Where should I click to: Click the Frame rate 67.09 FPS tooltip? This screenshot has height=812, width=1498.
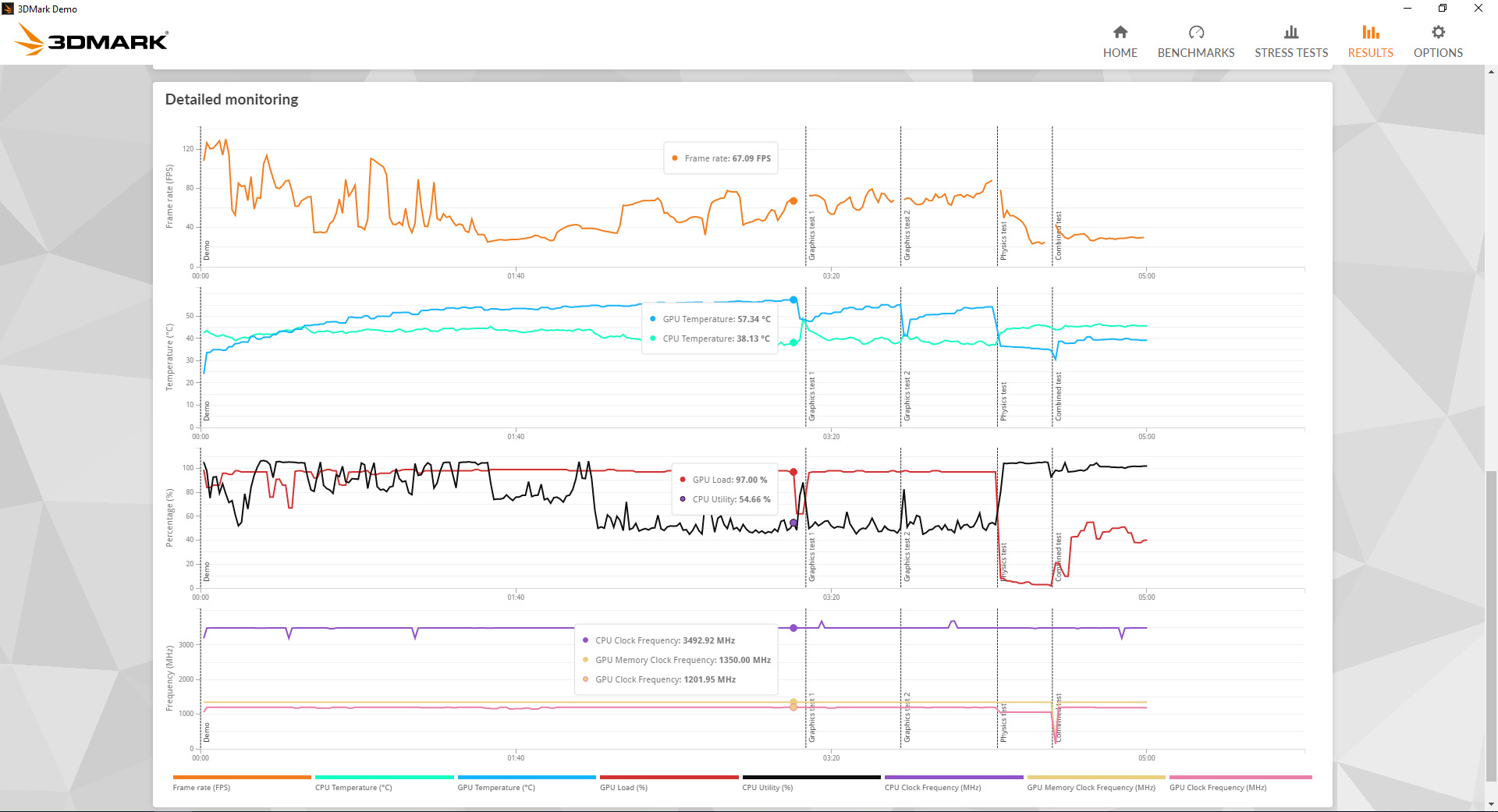pyautogui.click(x=720, y=158)
